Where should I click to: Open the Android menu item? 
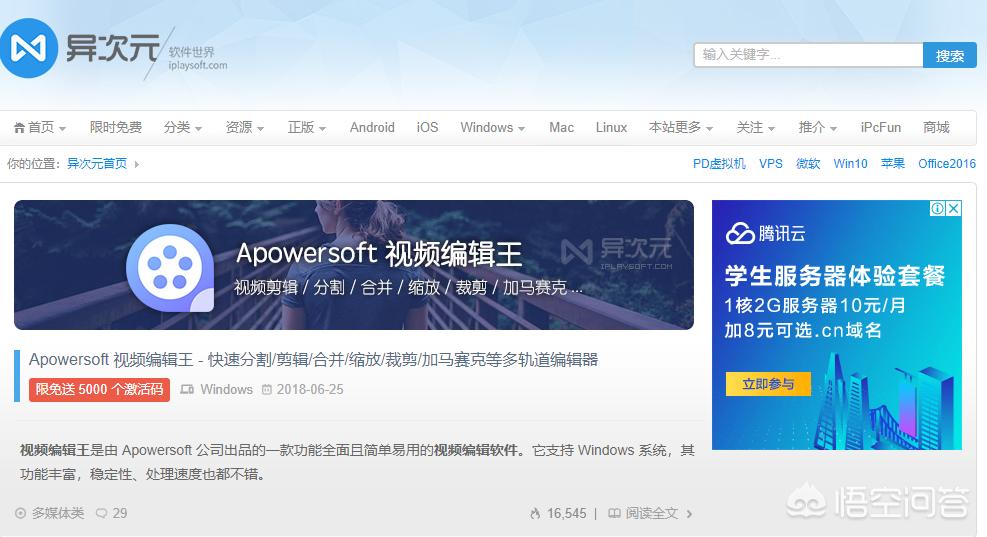coord(372,127)
